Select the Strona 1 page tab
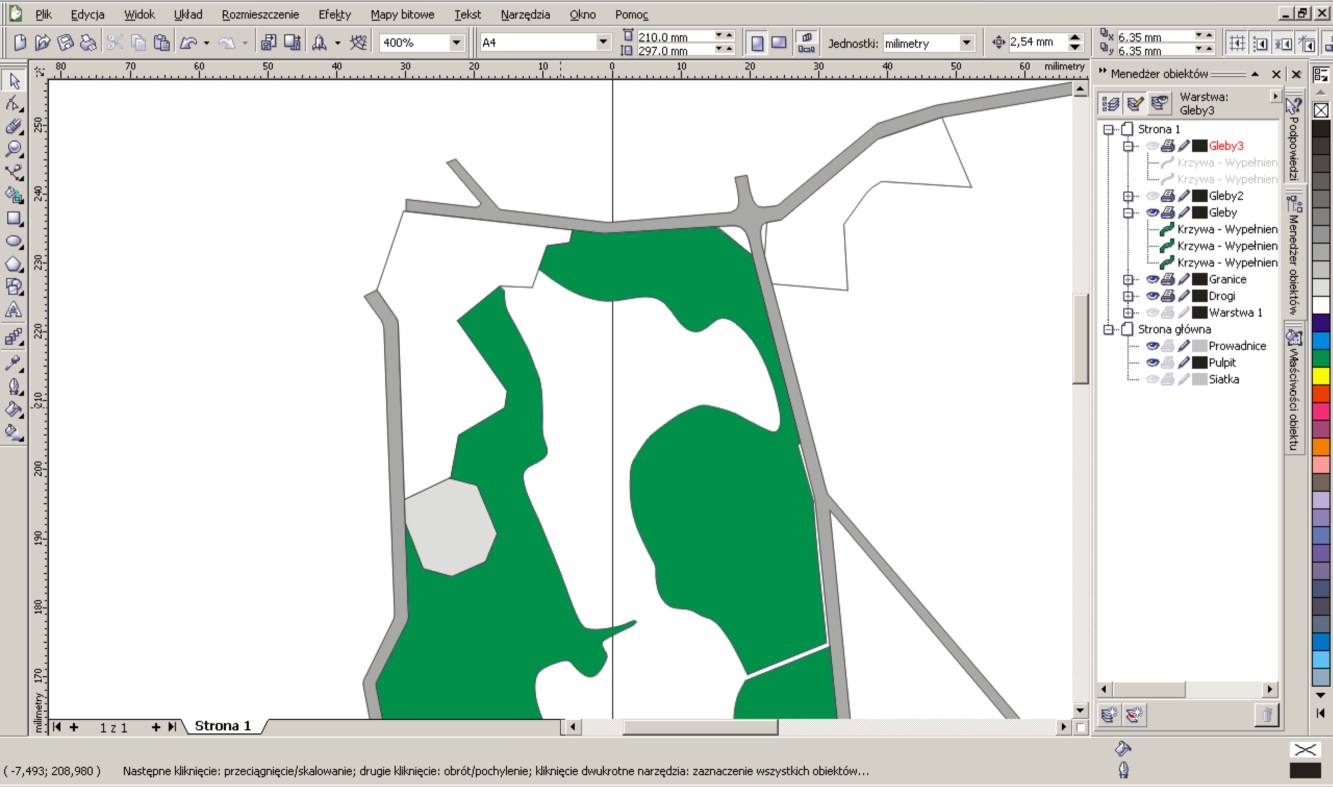 click(222, 726)
